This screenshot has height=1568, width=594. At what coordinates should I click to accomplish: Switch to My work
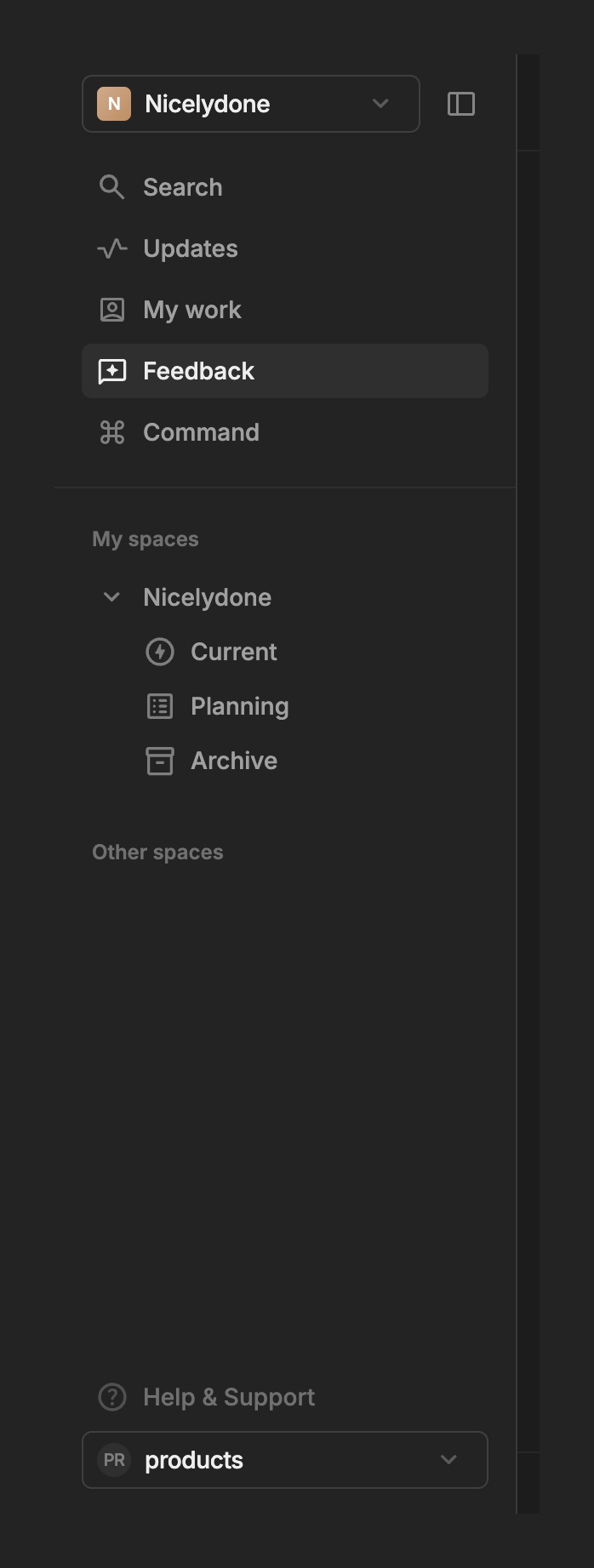tap(191, 310)
